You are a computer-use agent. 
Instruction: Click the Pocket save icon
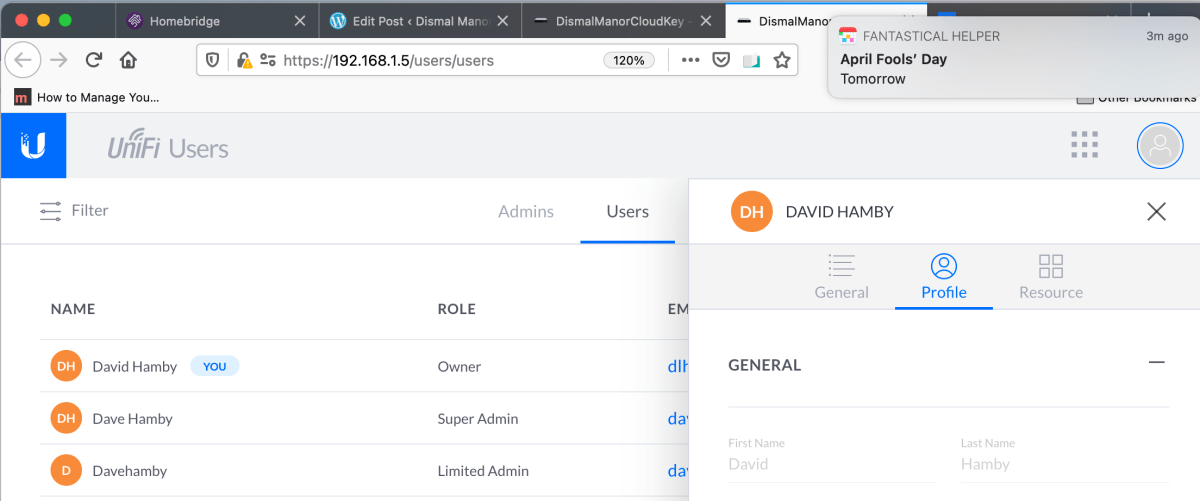720,60
